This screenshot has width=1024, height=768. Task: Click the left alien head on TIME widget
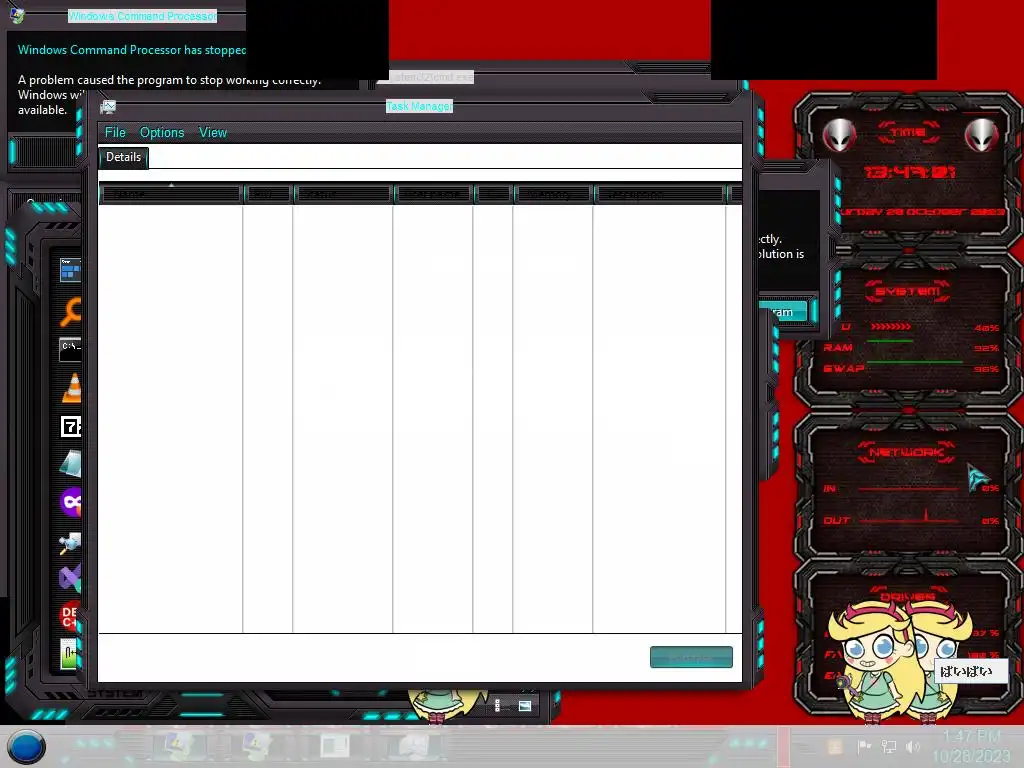click(x=839, y=136)
